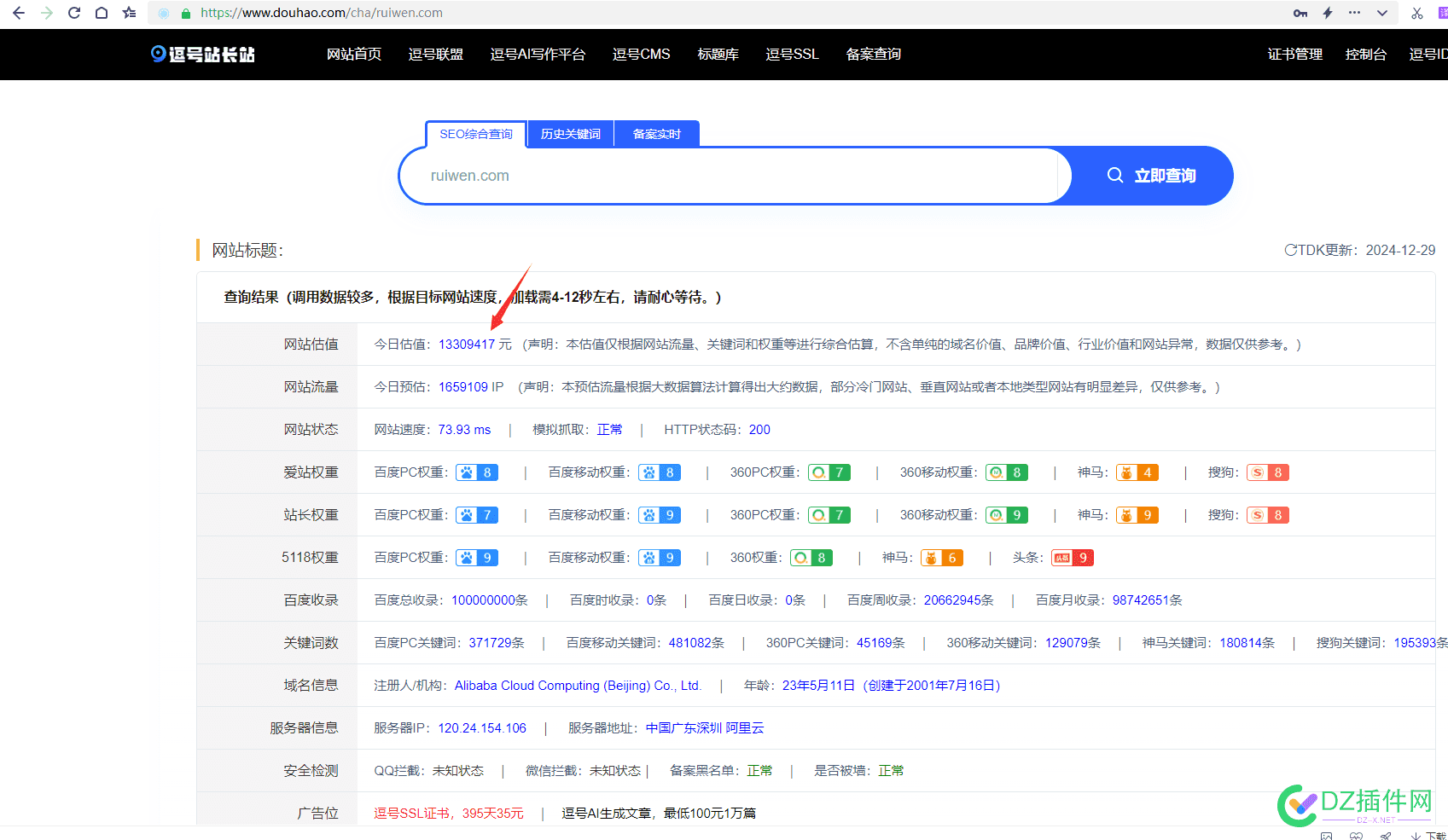Click the lightning speed mode icon

click(1328, 13)
